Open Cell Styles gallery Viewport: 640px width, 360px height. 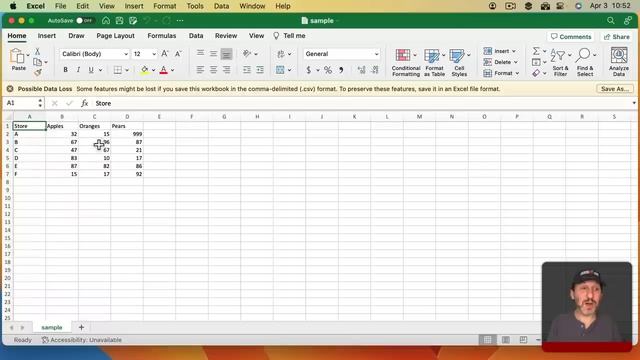[459, 62]
